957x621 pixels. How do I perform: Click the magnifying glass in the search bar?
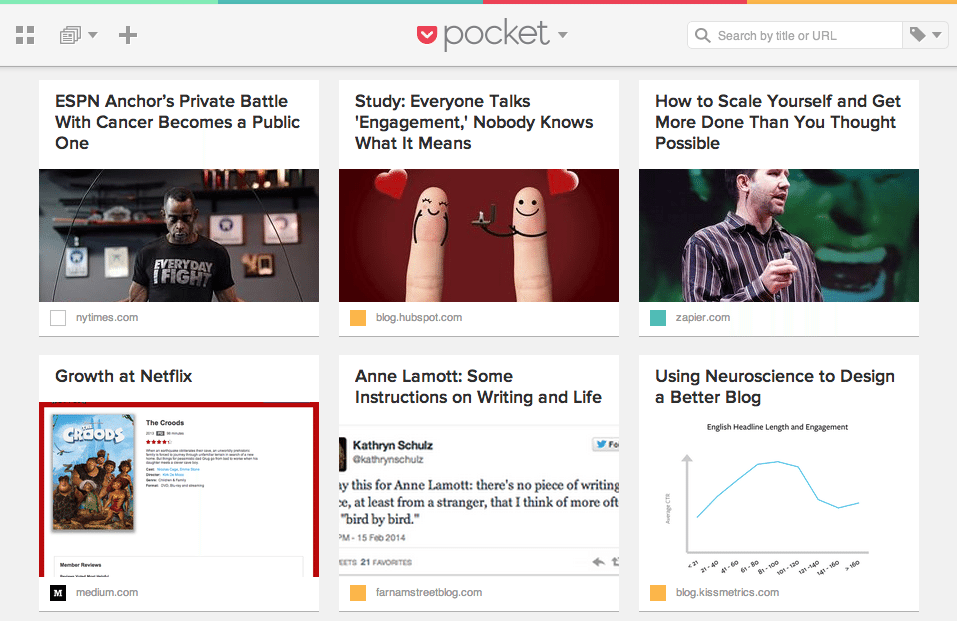coord(704,34)
